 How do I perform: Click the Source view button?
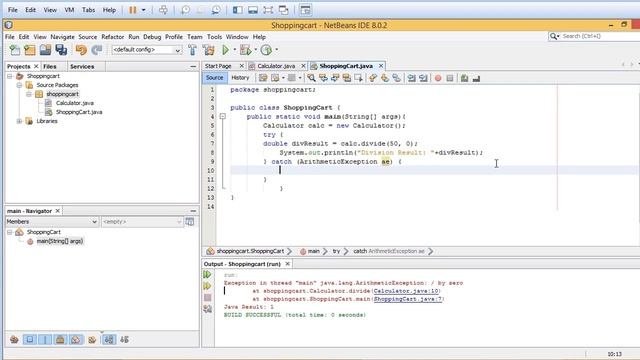tap(214, 78)
